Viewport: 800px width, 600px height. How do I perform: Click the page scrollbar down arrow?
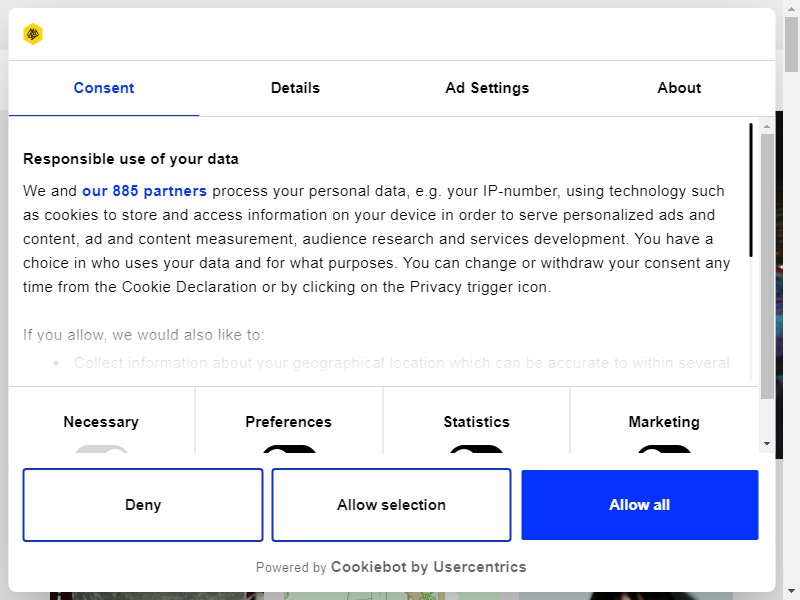point(792,592)
